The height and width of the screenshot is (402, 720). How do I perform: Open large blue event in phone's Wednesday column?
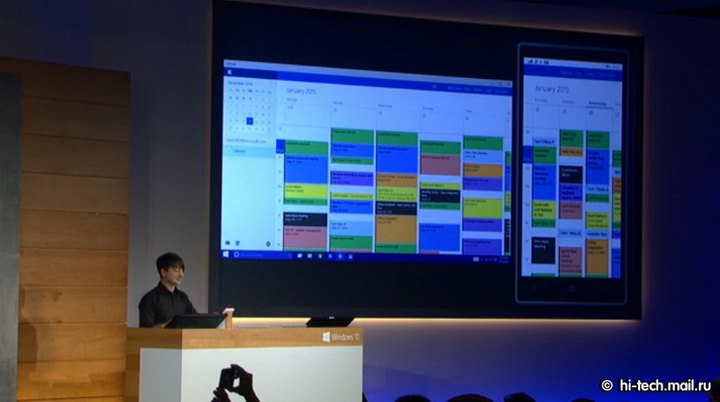click(598, 166)
